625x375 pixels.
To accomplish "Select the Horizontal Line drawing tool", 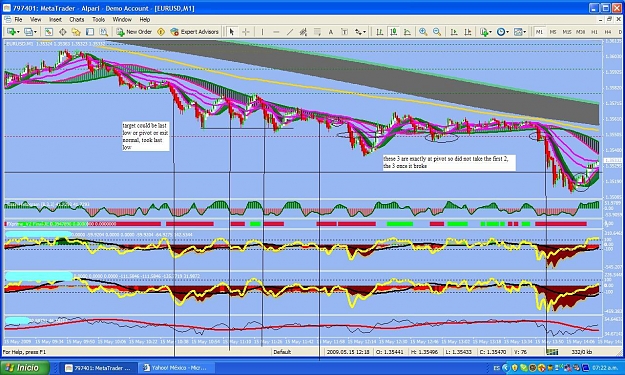I will coord(276,32).
